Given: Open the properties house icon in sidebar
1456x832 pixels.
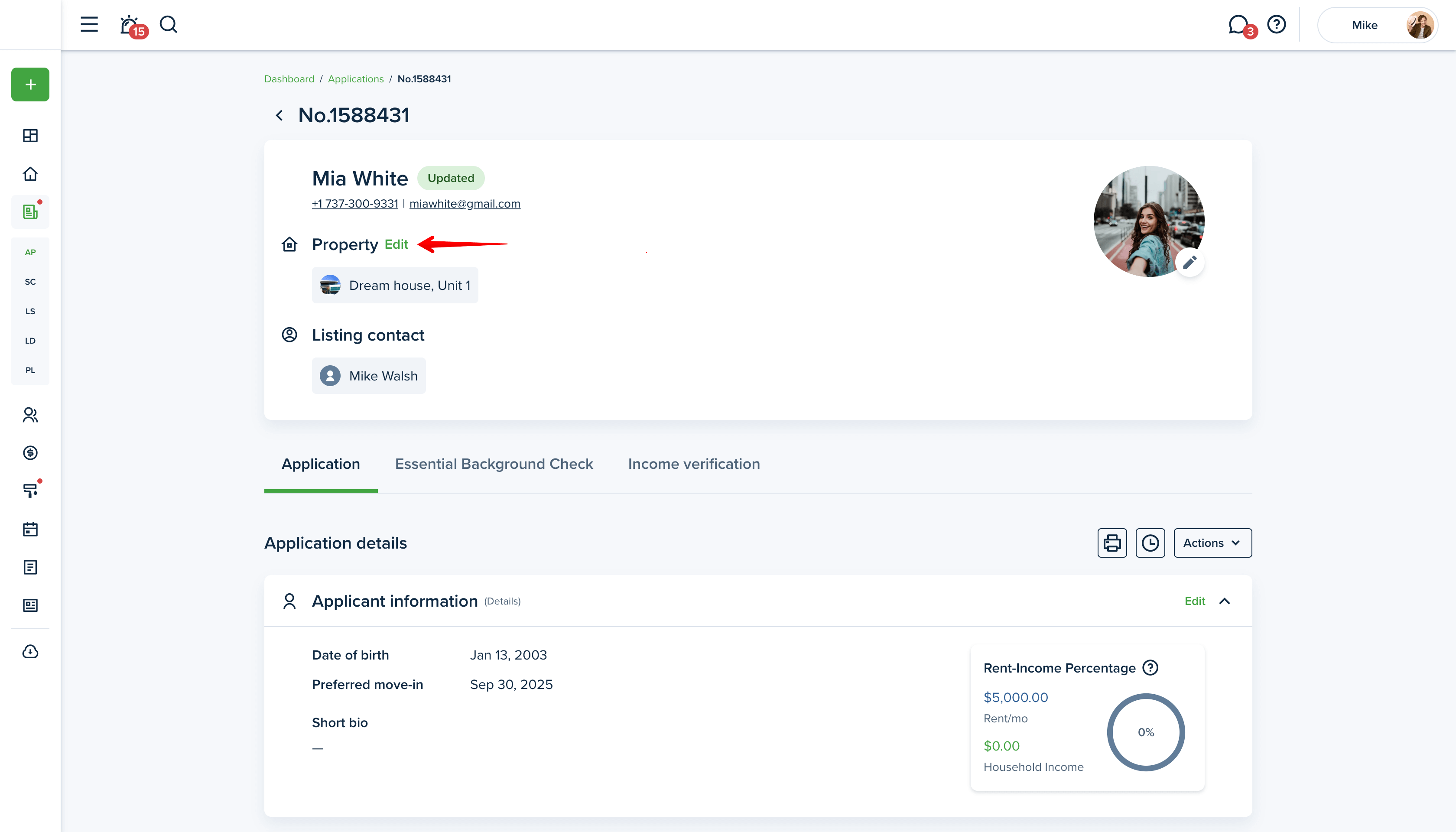Looking at the screenshot, I should tap(30, 174).
